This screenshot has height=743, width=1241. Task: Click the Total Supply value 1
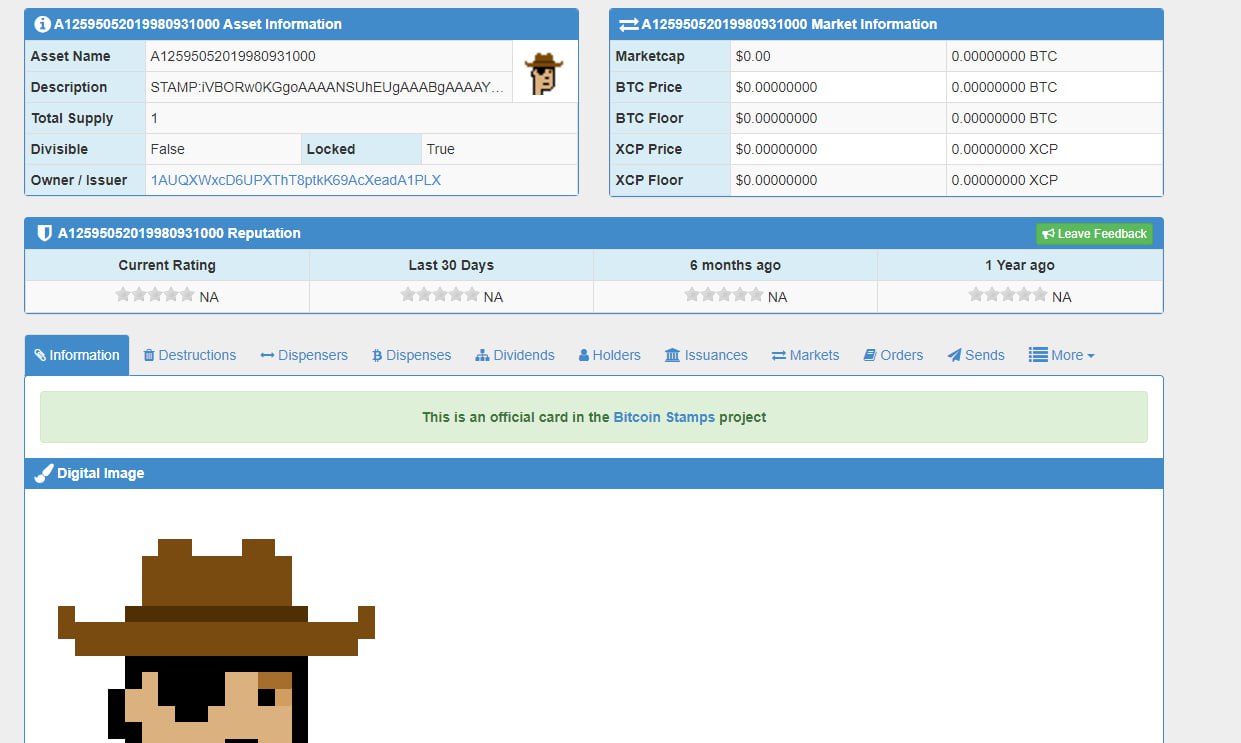click(x=154, y=118)
